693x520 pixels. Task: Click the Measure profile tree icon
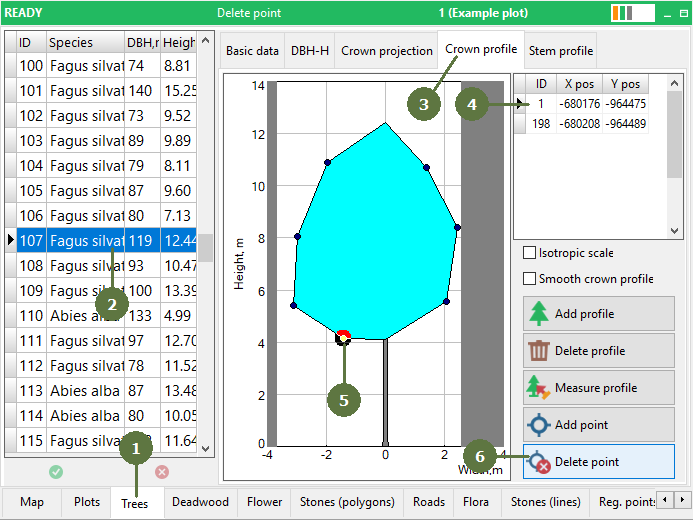pyautogui.click(x=538, y=387)
